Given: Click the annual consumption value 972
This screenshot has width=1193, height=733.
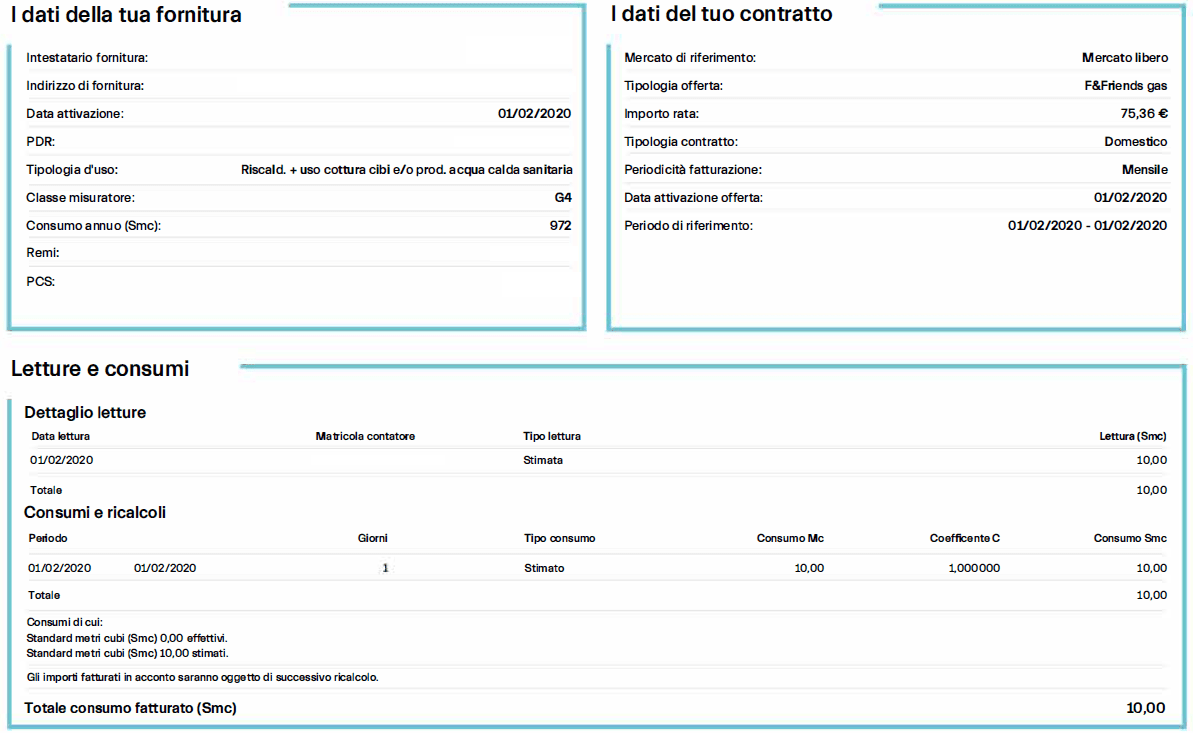Looking at the screenshot, I should tap(560, 226).
